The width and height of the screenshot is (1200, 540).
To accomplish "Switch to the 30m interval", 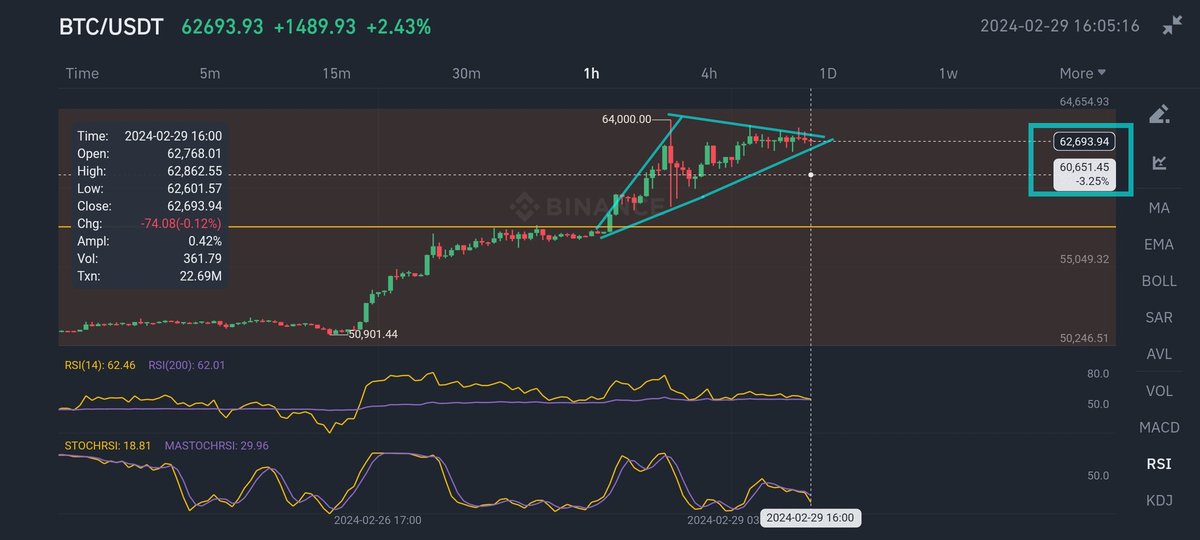I will tap(466, 73).
